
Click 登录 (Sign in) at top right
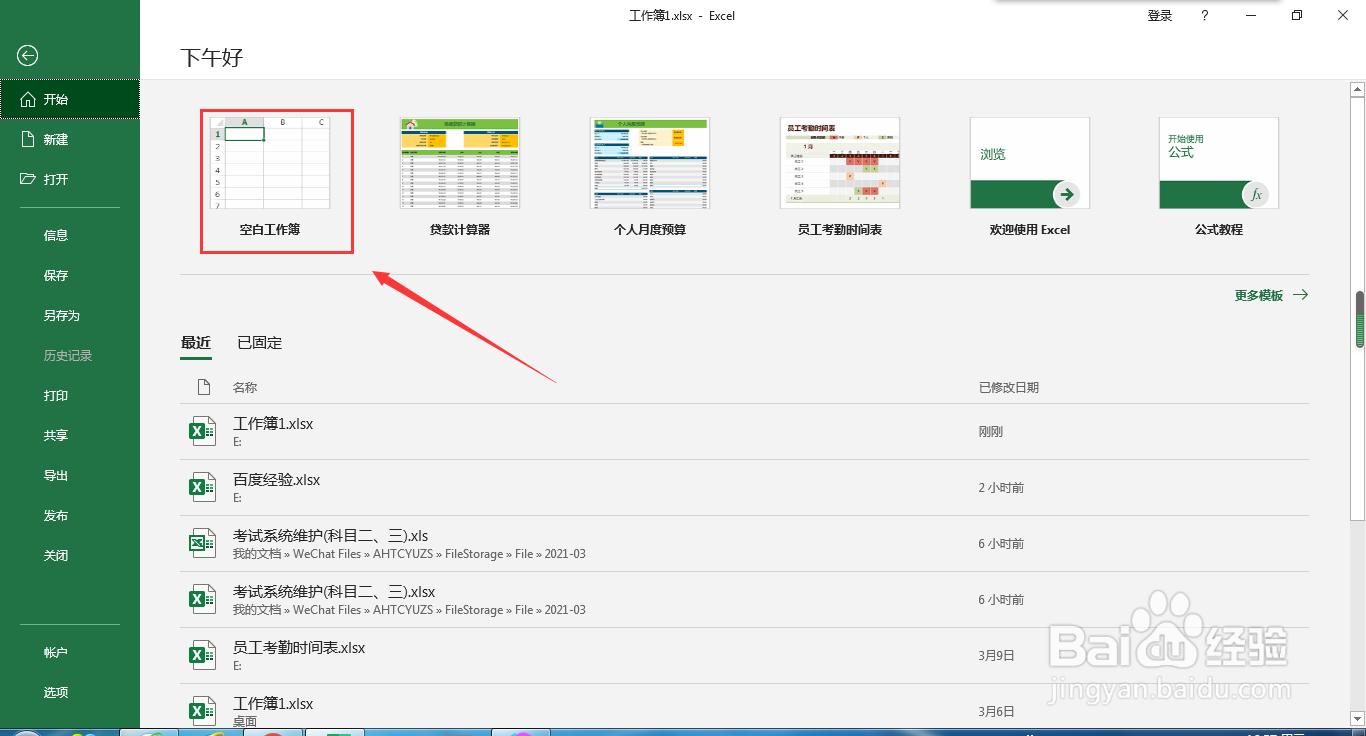[1156, 15]
